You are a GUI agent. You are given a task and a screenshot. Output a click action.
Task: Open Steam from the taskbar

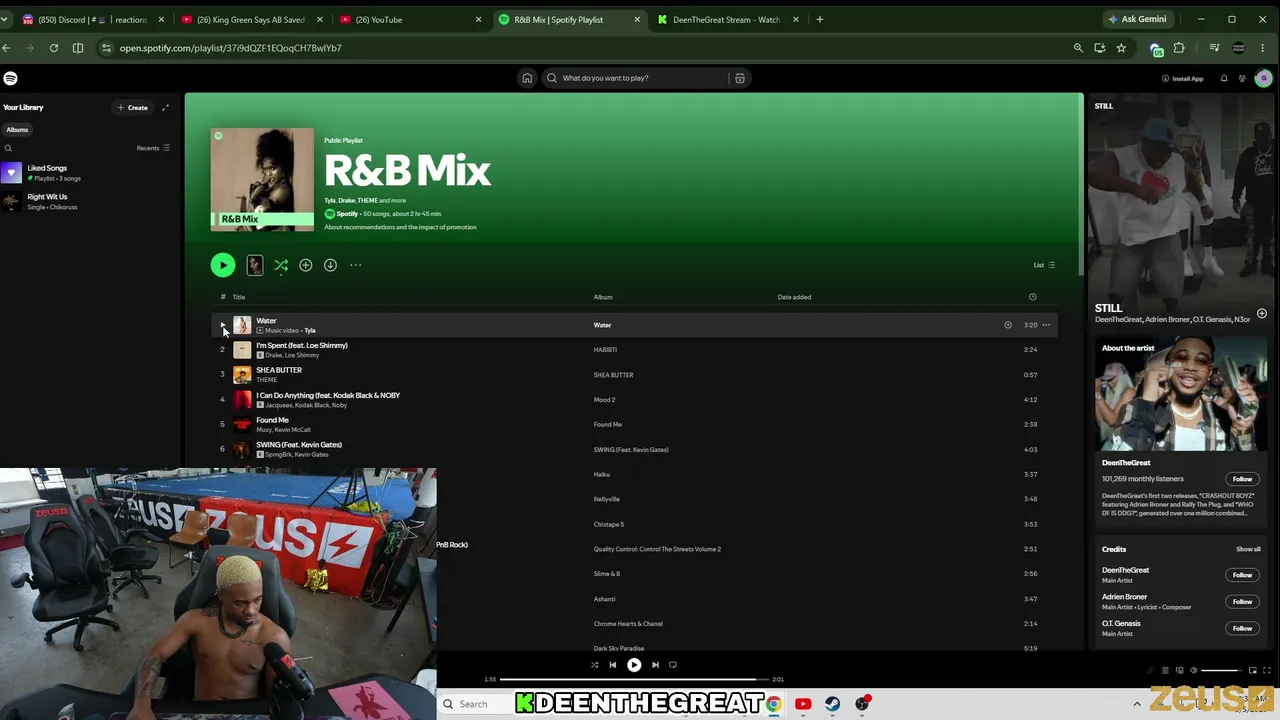click(832, 704)
